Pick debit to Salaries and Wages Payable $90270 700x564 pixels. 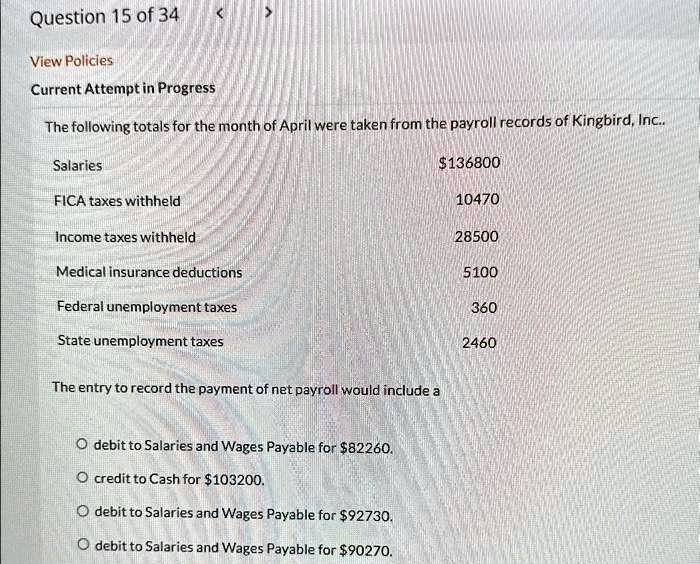point(81,547)
